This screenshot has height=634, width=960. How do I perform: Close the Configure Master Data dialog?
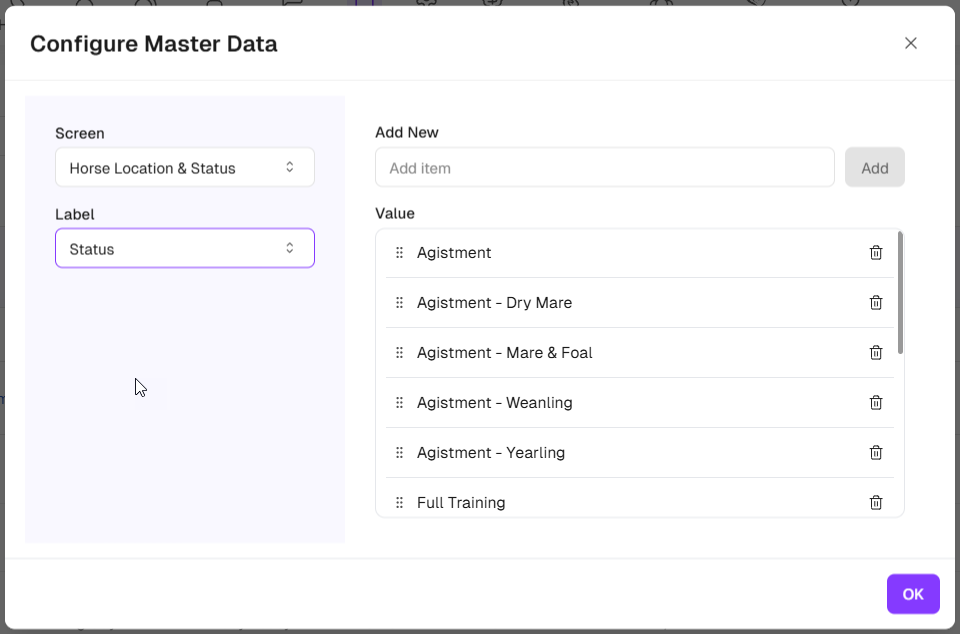pyautogui.click(x=910, y=43)
